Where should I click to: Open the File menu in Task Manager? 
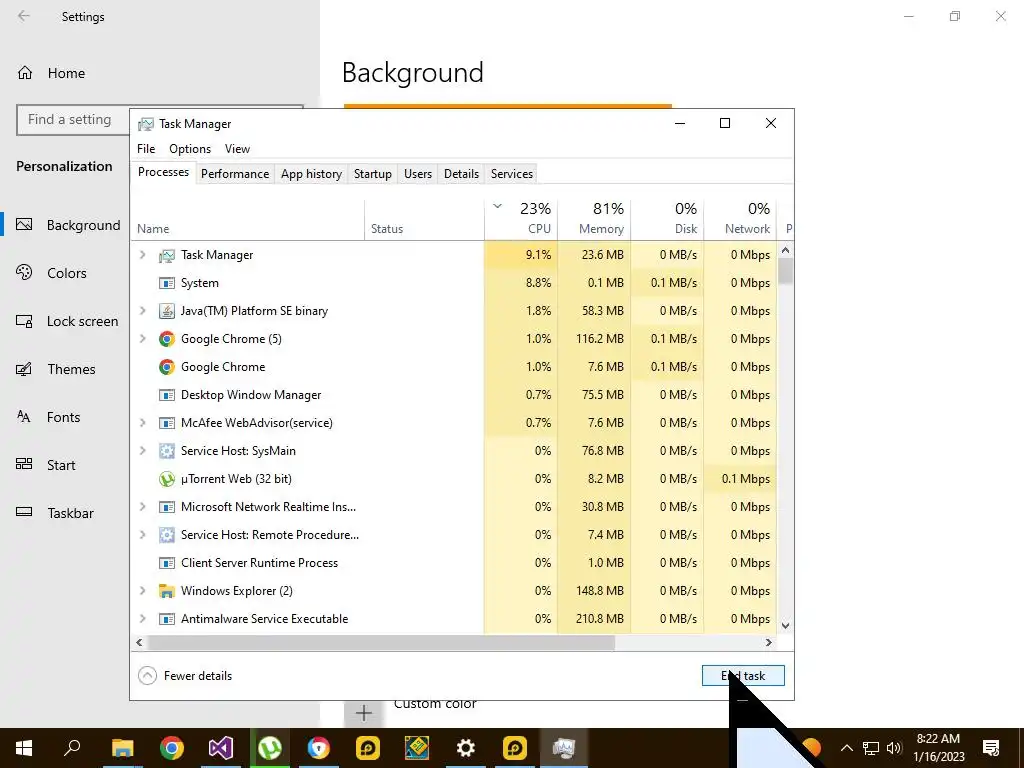tap(146, 149)
